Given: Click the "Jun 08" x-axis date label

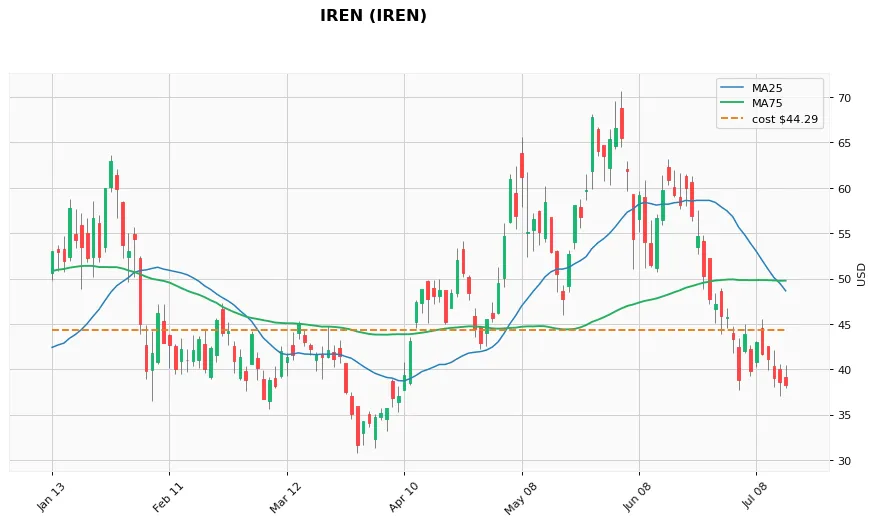Looking at the screenshot, I should click(637, 497).
